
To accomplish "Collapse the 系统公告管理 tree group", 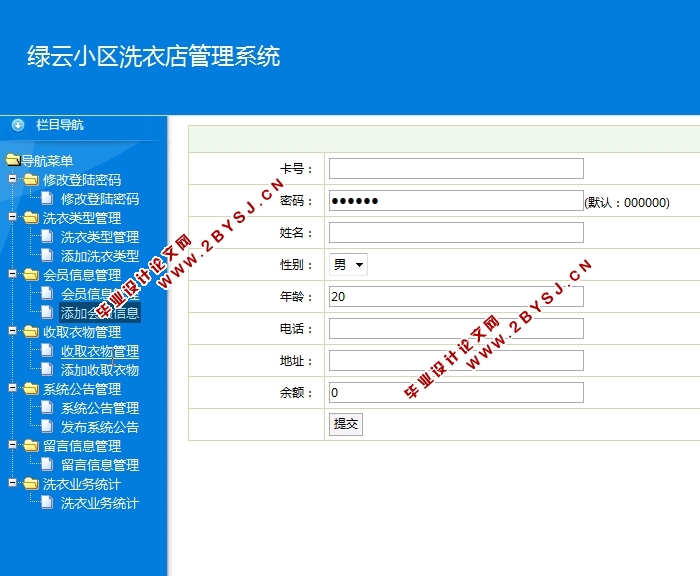I will (x=12, y=388).
